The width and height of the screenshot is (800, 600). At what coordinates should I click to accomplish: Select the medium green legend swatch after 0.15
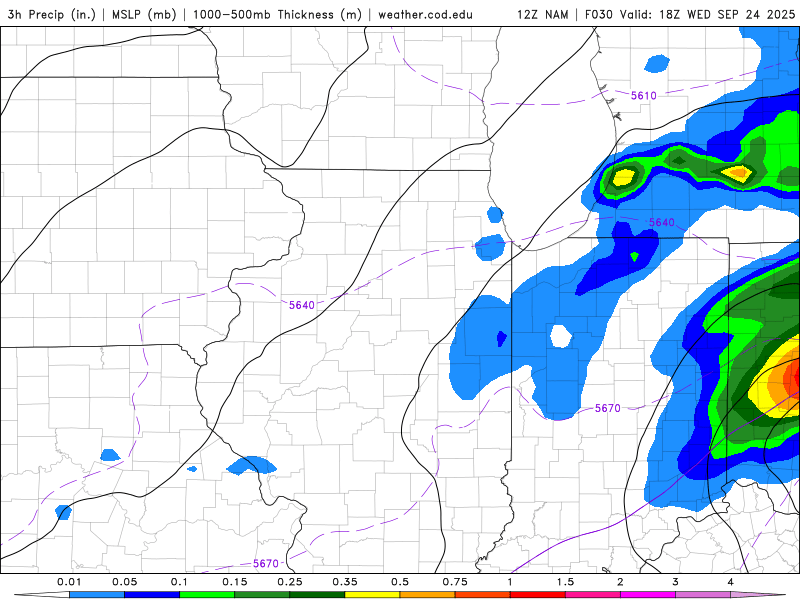(x=262, y=595)
